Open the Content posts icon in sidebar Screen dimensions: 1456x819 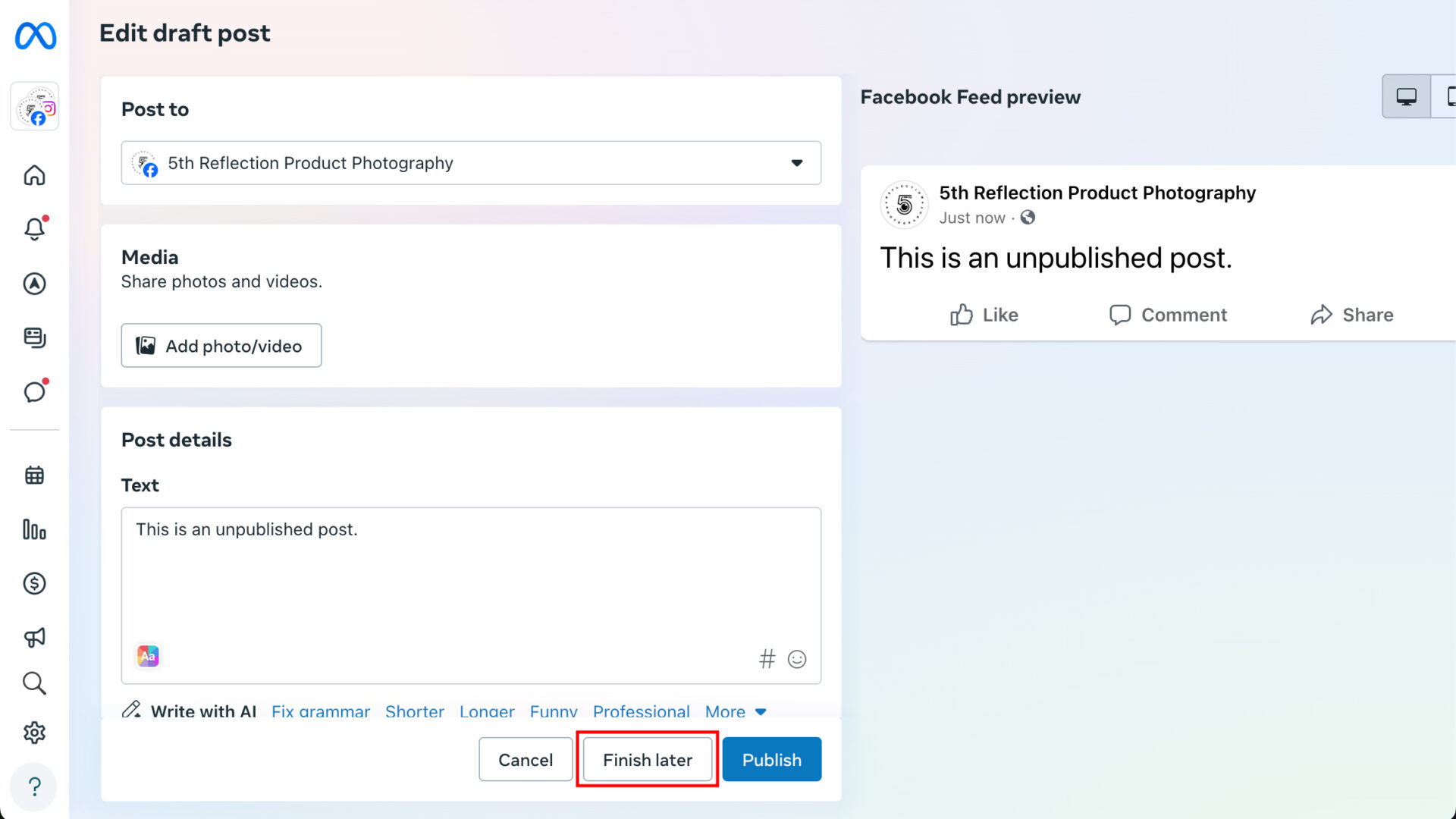pos(34,338)
